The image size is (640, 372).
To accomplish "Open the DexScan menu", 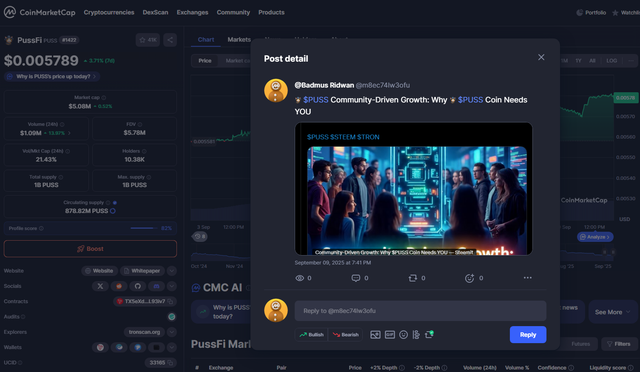I will pyautogui.click(x=155, y=12).
